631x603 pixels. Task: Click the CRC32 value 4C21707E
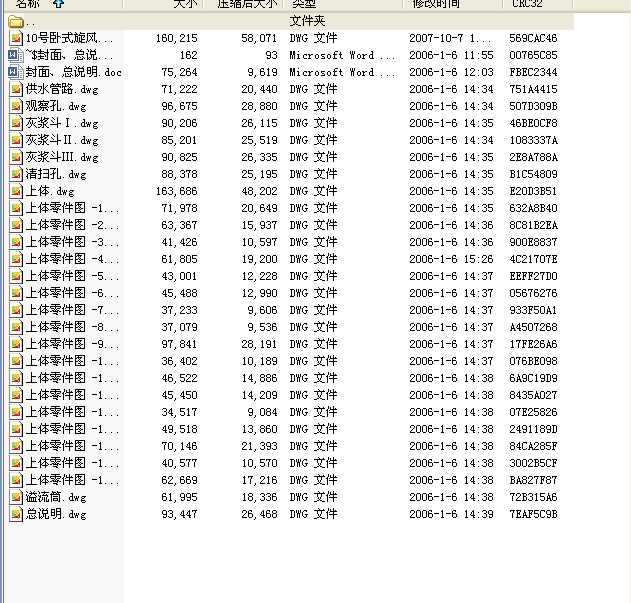pos(533,259)
